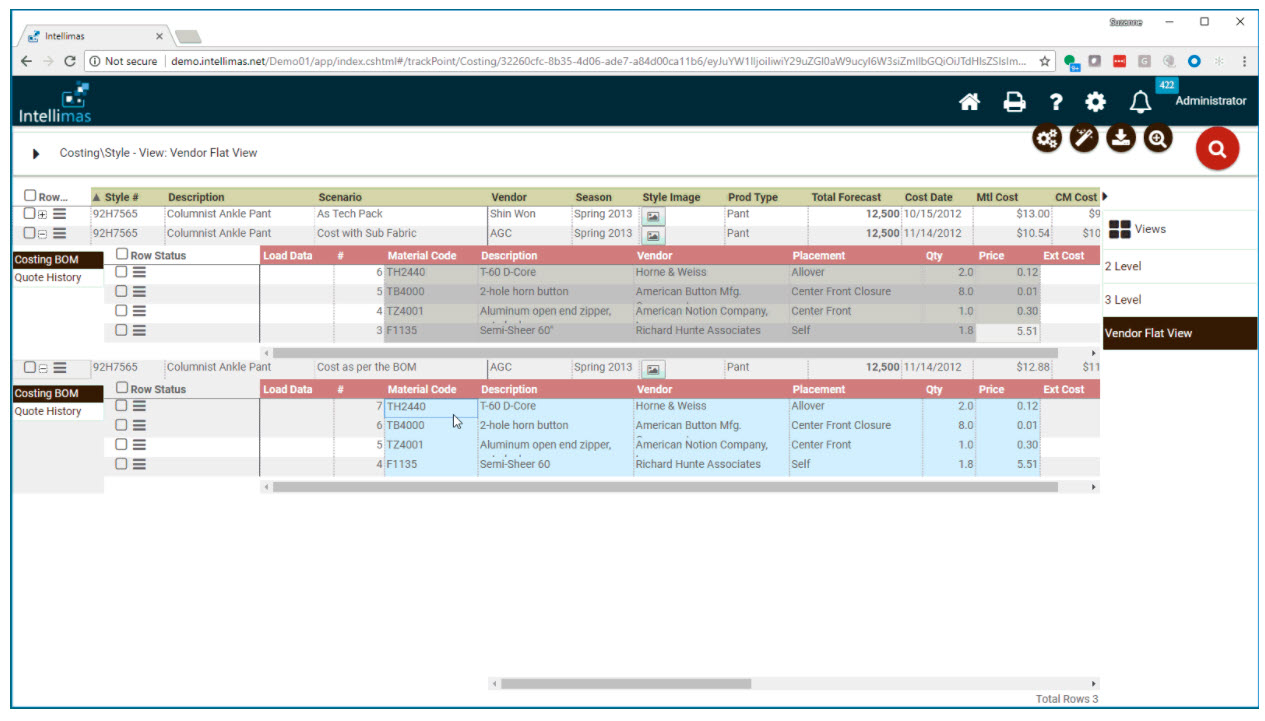Expand the first 92H7565 style row

pyautogui.click(x=40, y=213)
